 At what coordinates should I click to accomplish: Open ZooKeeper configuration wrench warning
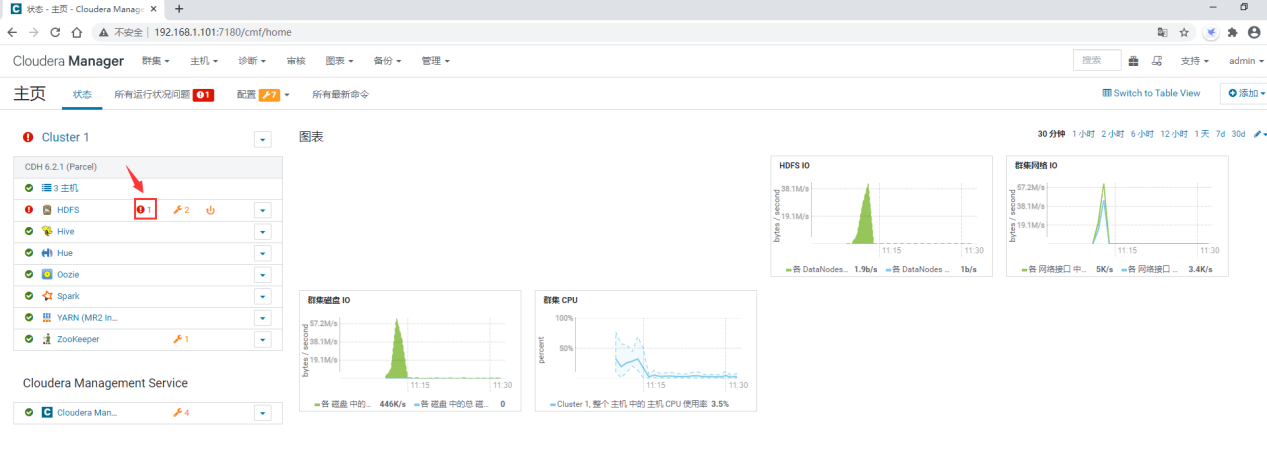pos(181,339)
